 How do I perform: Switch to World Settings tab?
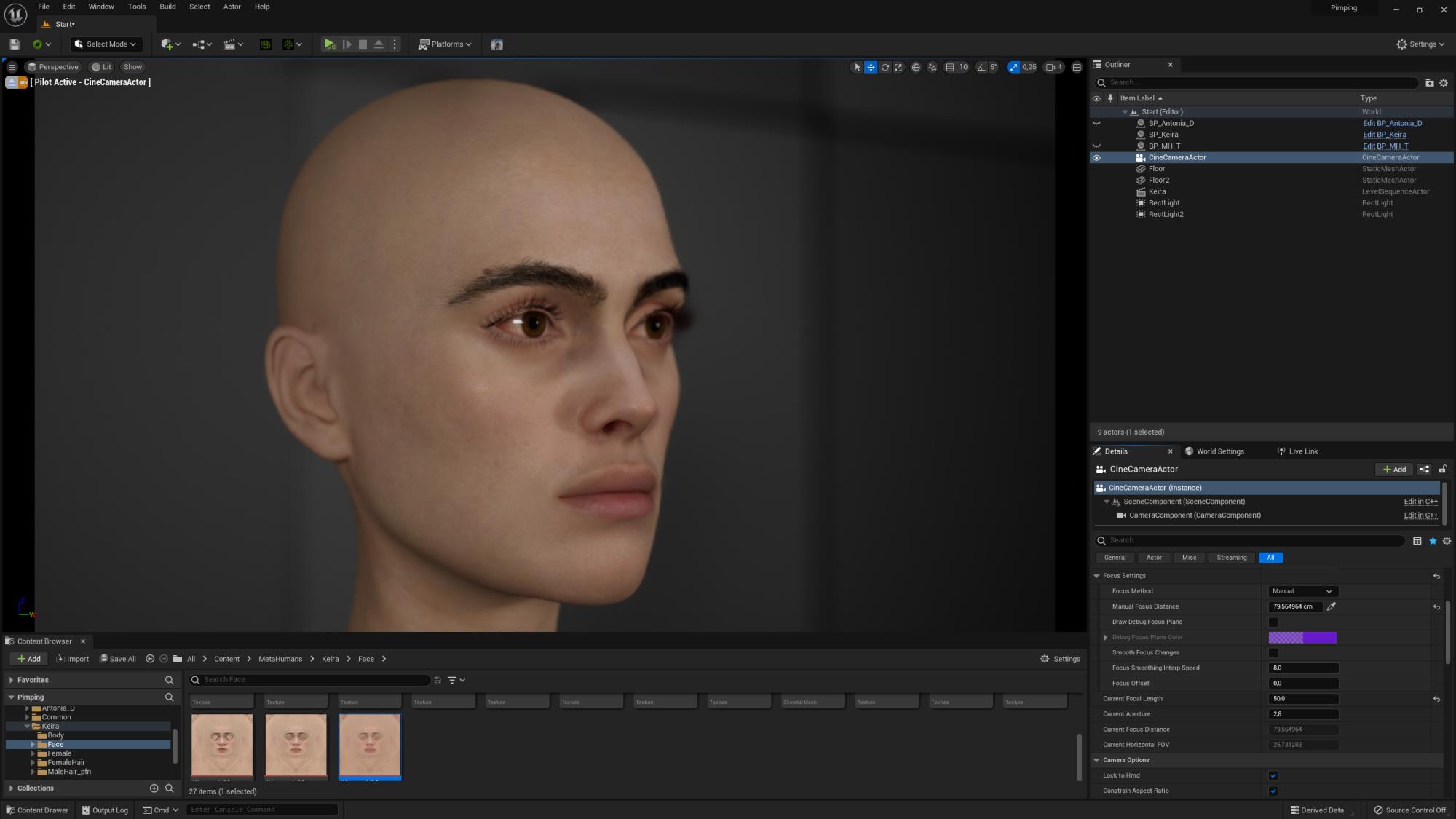(1214, 451)
